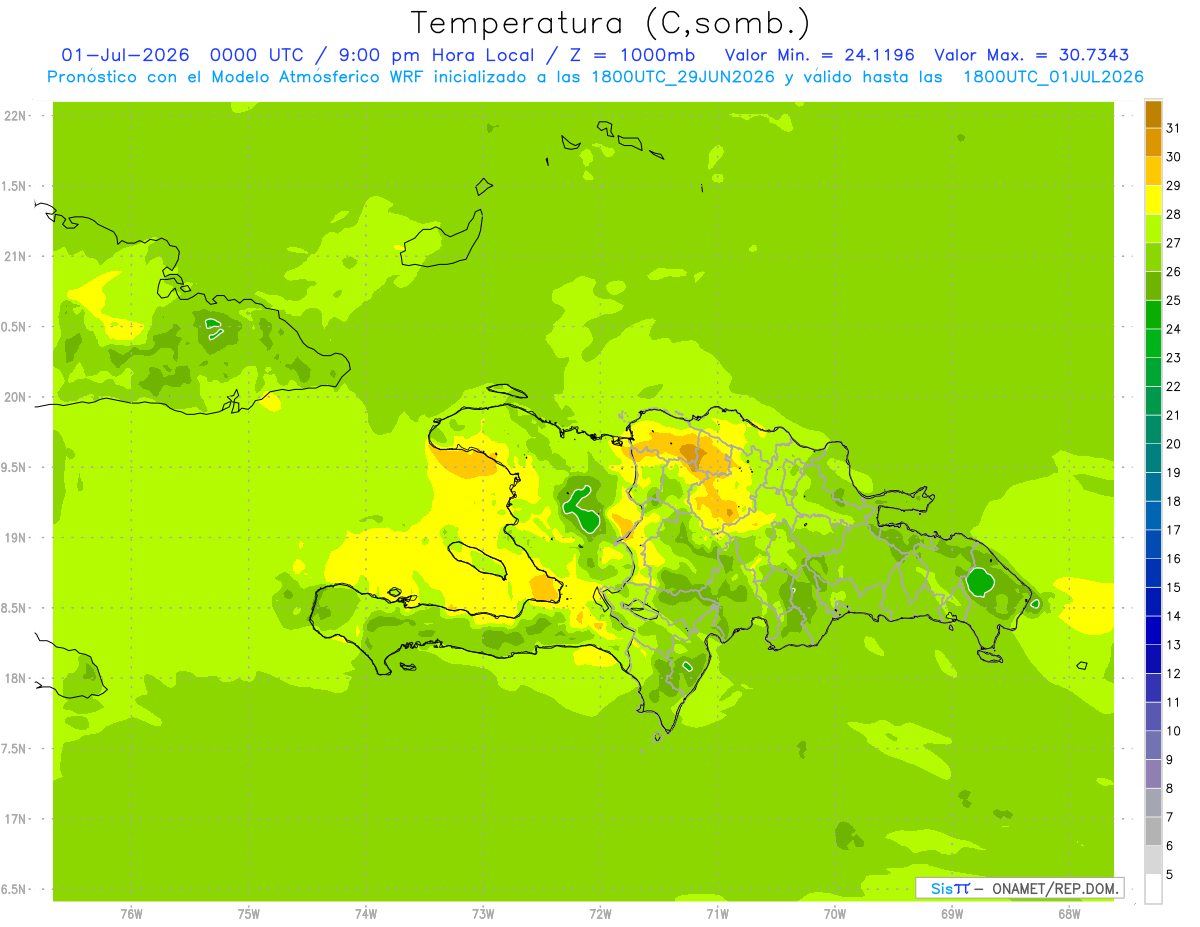Click the legend value label '12'

point(1174,674)
